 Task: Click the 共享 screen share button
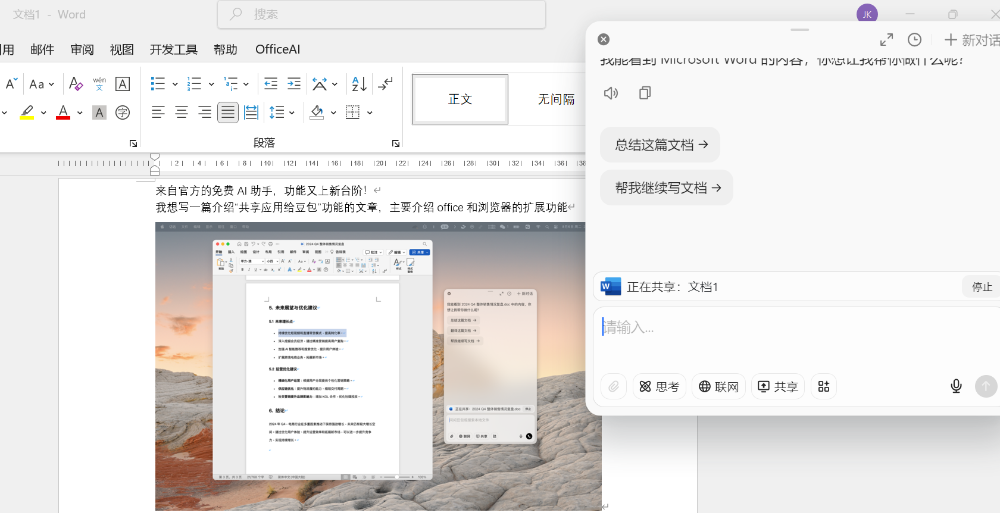(x=778, y=387)
